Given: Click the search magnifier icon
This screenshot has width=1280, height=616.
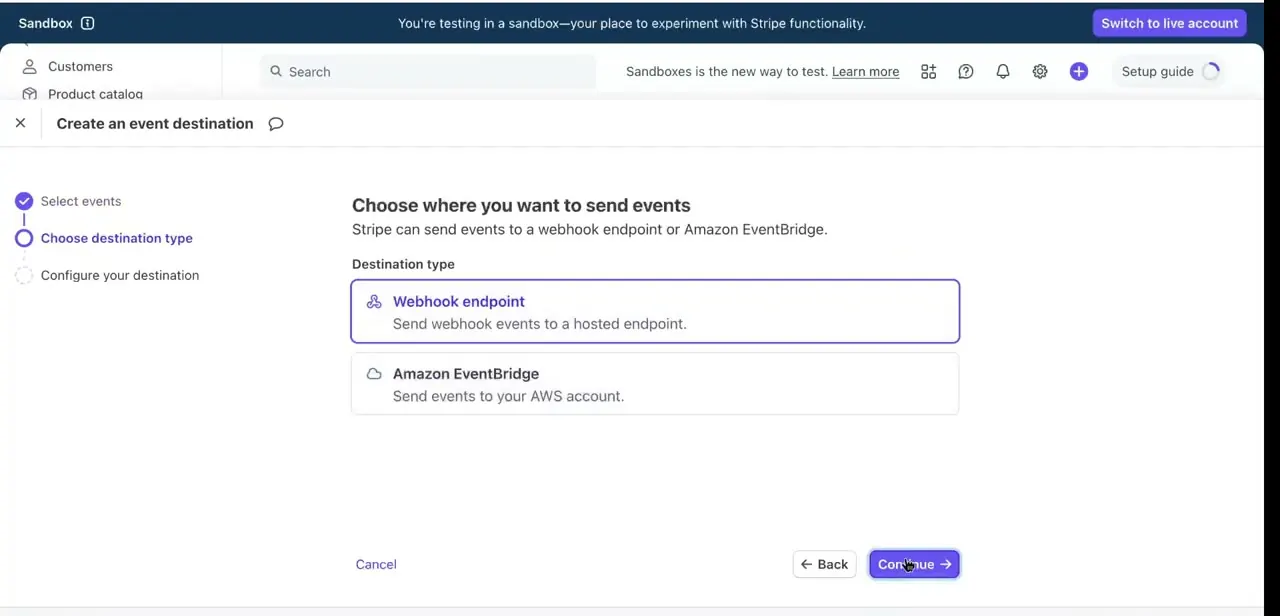Looking at the screenshot, I should pyautogui.click(x=276, y=71).
